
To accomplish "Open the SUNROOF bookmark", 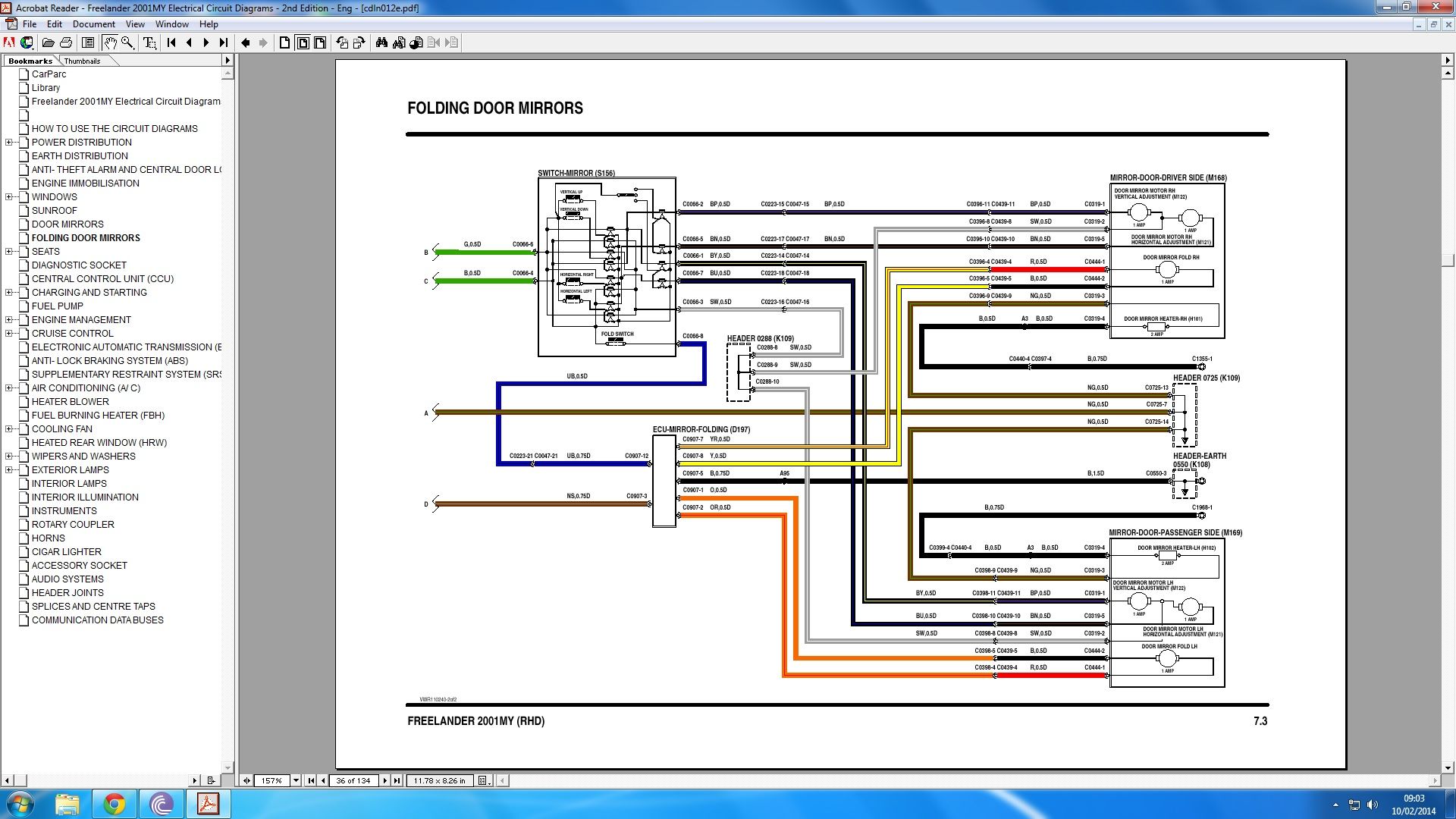I will tap(54, 211).
